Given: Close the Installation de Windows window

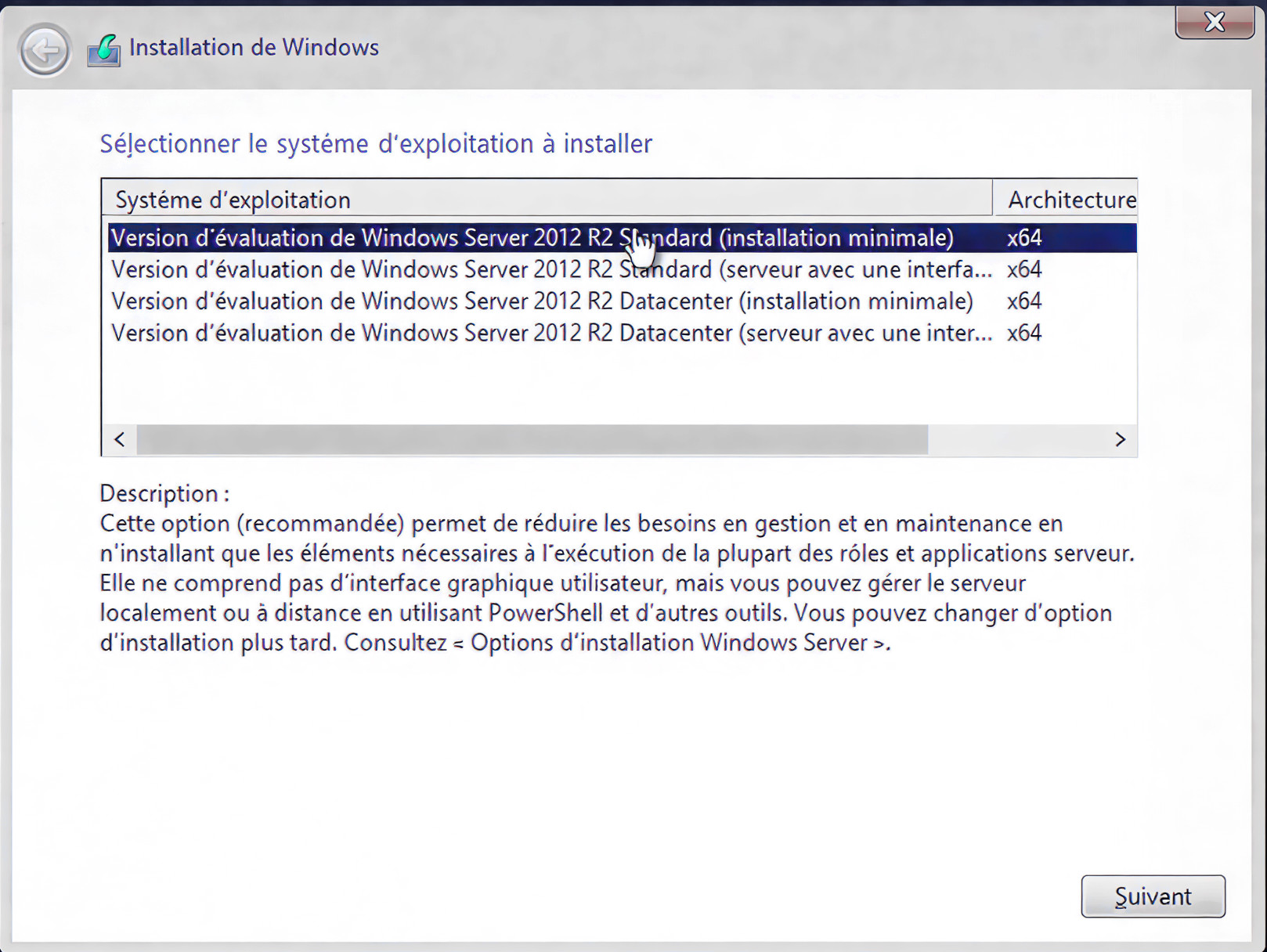Looking at the screenshot, I should [x=1214, y=21].
